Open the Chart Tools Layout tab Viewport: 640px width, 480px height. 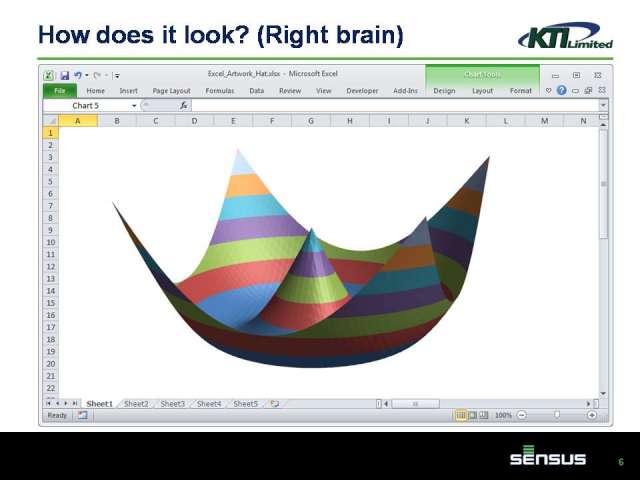482,91
